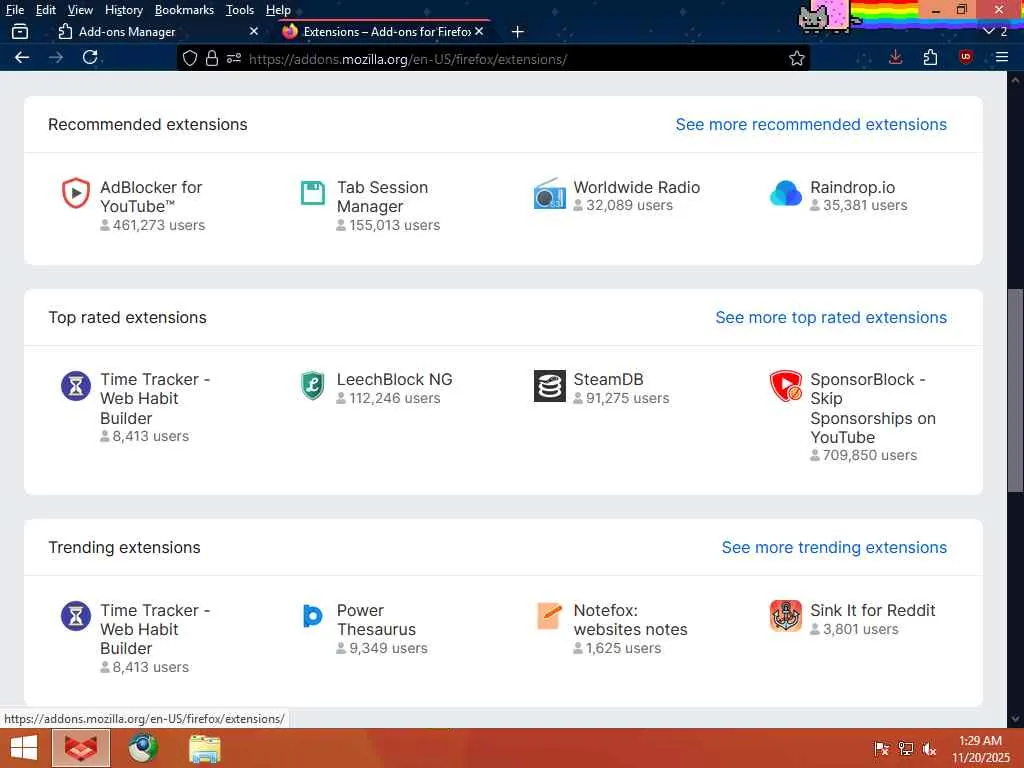Open site permissions icon in address bar

coord(233,58)
